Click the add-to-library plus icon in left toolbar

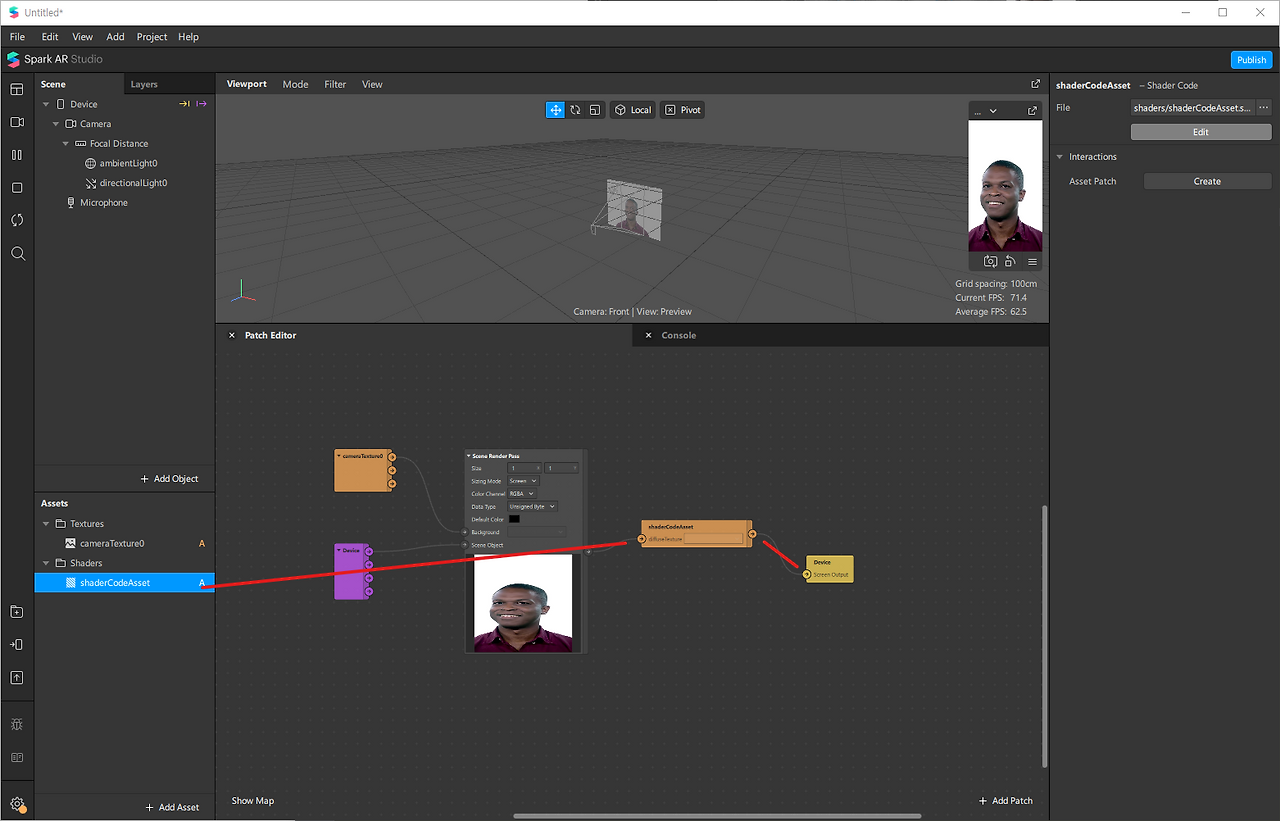pyautogui.click(x=17, y=612)
